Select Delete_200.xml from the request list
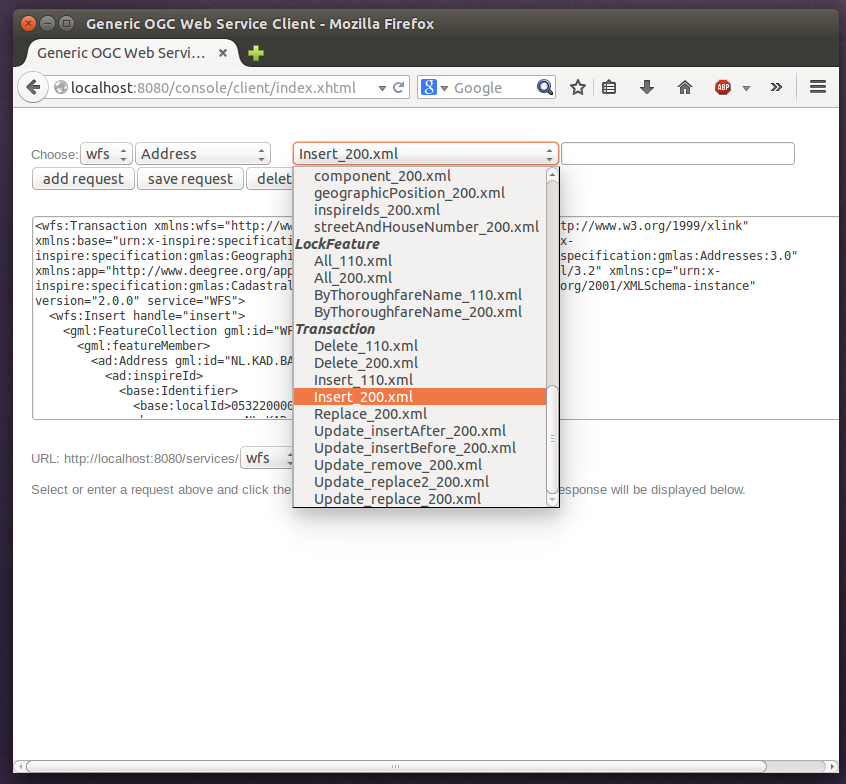 click(366, 362)
